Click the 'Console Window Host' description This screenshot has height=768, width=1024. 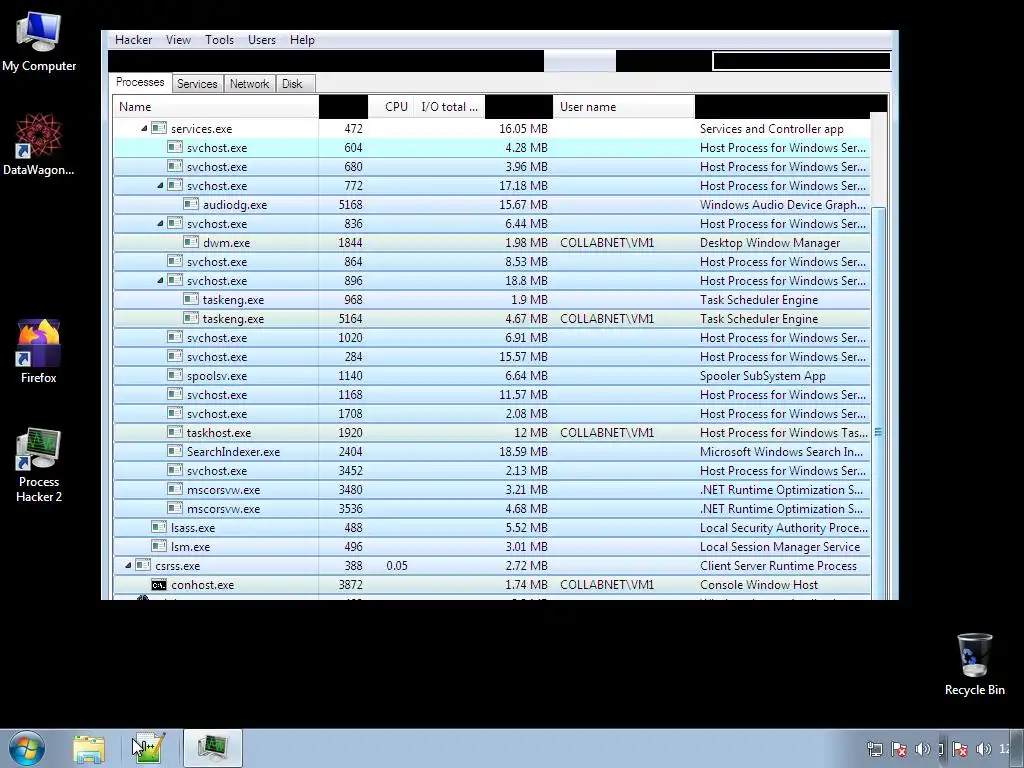(758, 585)
